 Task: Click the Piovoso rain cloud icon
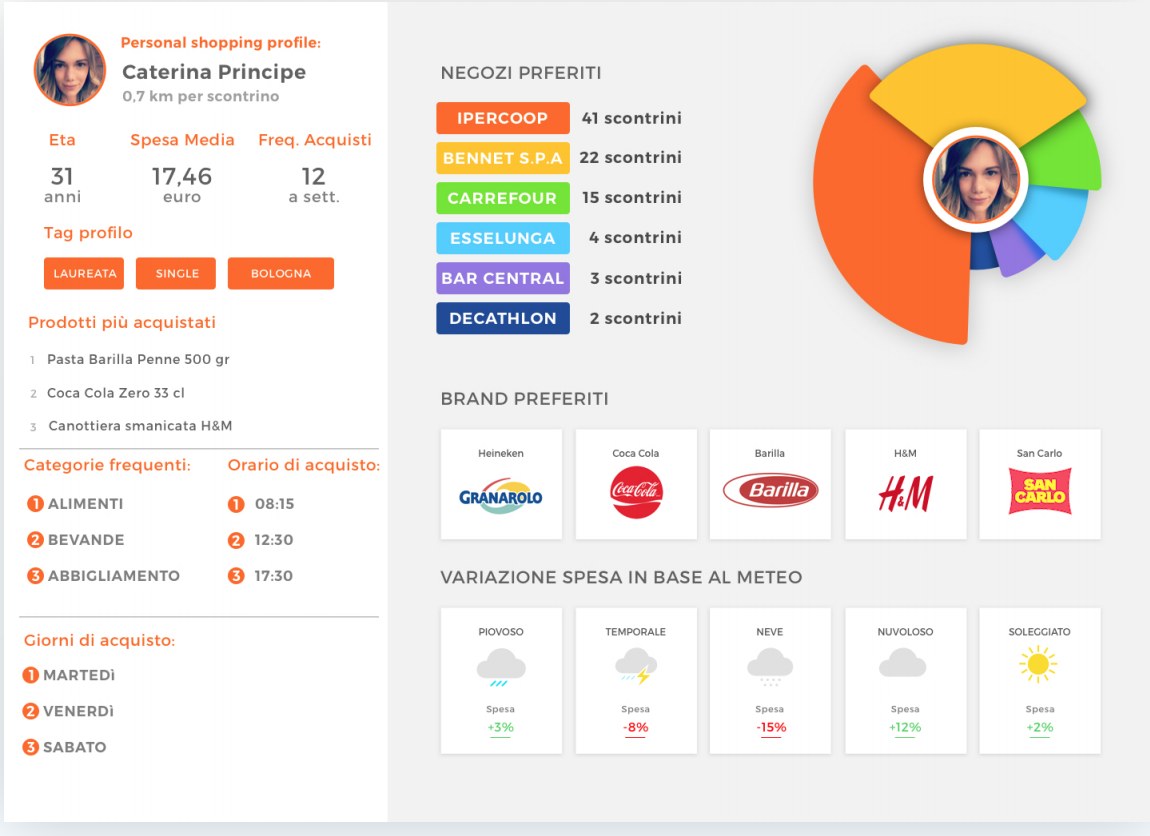501,667
